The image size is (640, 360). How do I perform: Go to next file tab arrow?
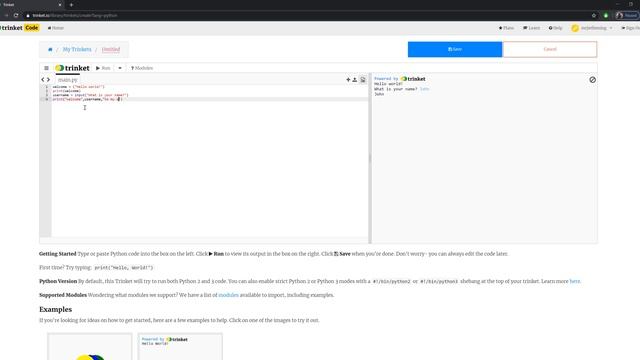click(x=48, y=80)
